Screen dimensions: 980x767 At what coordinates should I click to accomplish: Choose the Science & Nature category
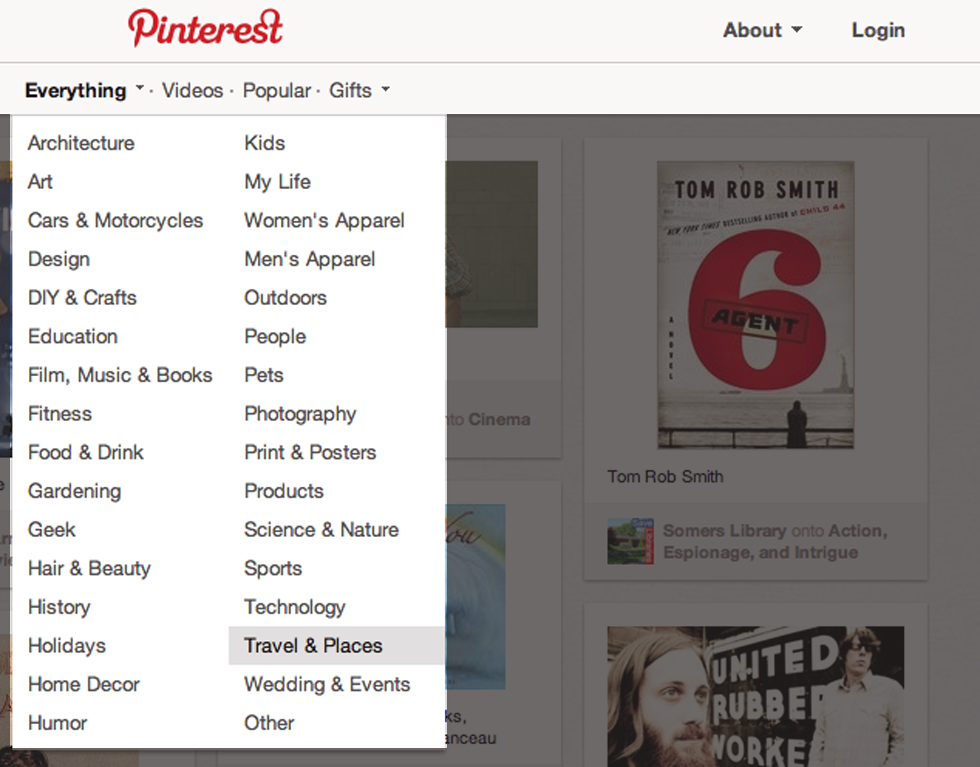[x=321, y=530]
